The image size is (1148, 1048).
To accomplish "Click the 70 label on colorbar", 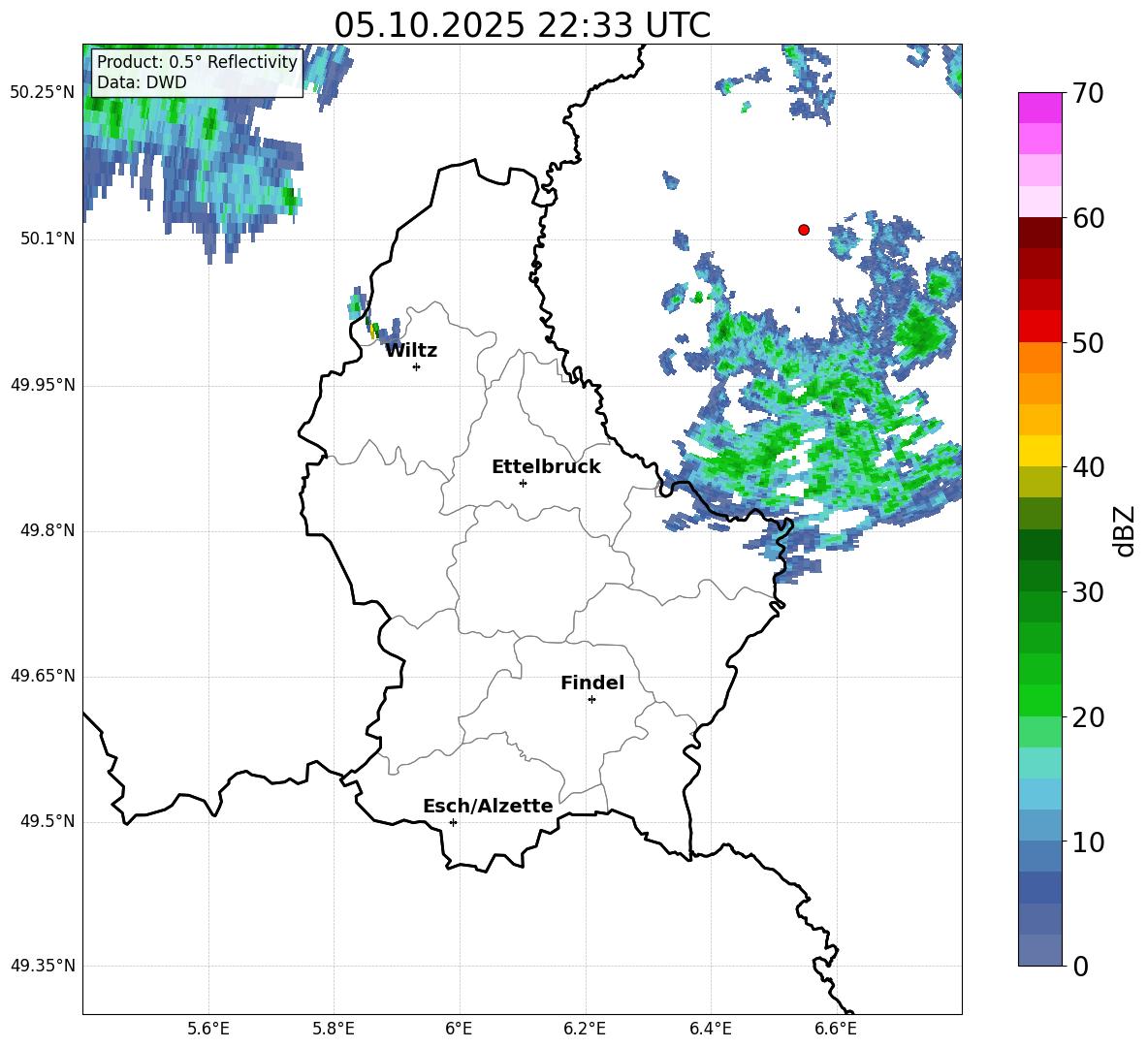I will coord(1088,94).
